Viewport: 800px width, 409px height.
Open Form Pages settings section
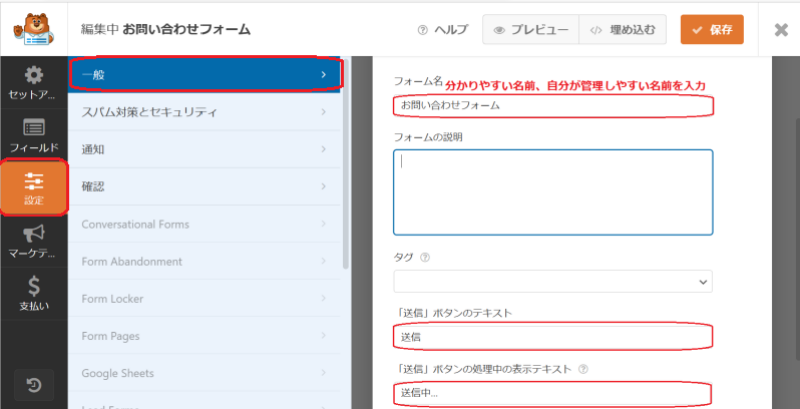(204, 336)
